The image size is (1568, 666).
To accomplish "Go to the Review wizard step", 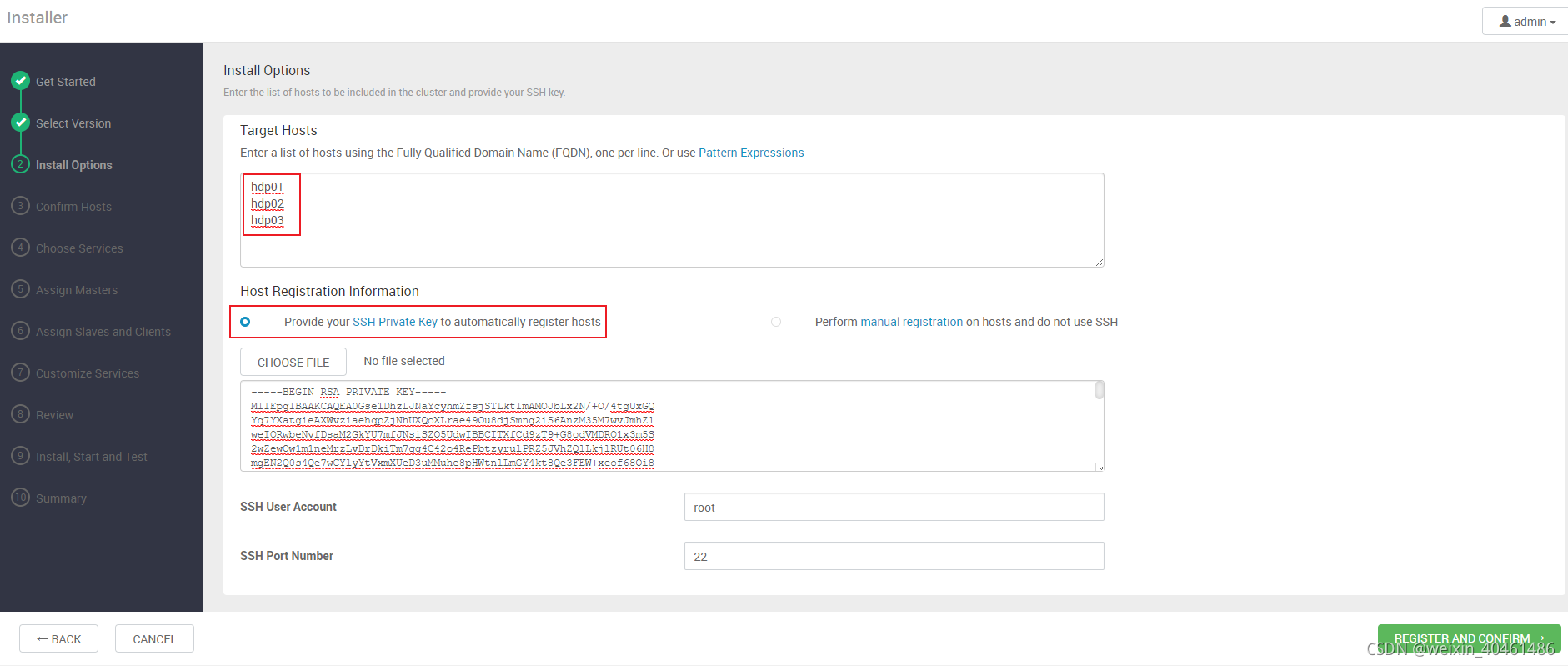I will 54,415.
